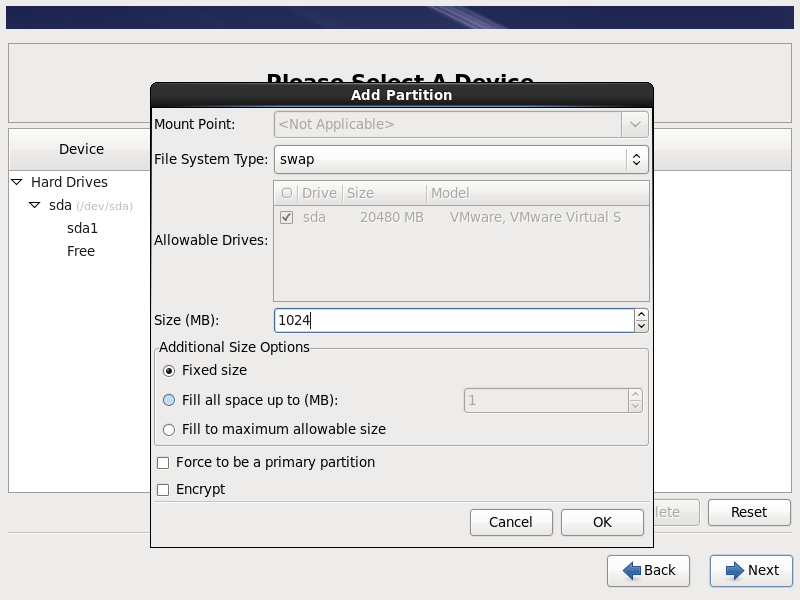Select the Fixed size radio option

pos(168,370)
